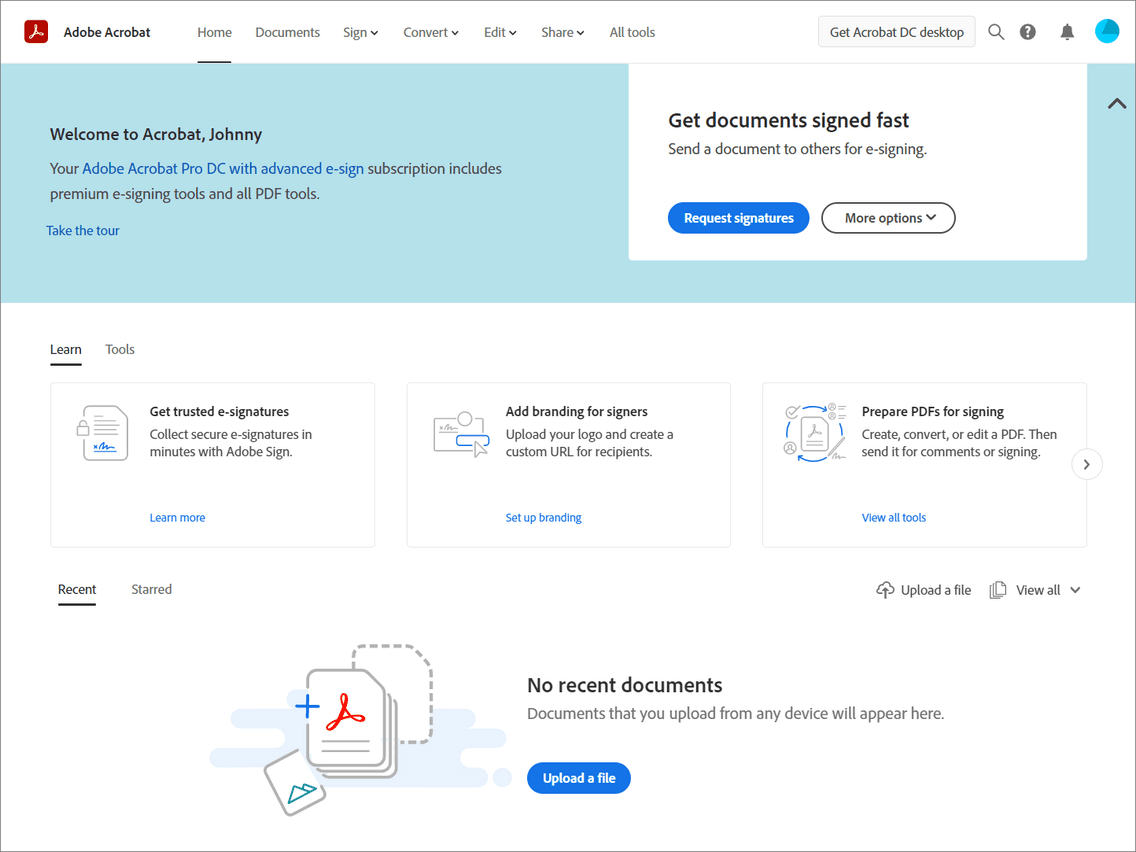Click Set up branding on the second card
1136x852 pixels.
point(543,517)
